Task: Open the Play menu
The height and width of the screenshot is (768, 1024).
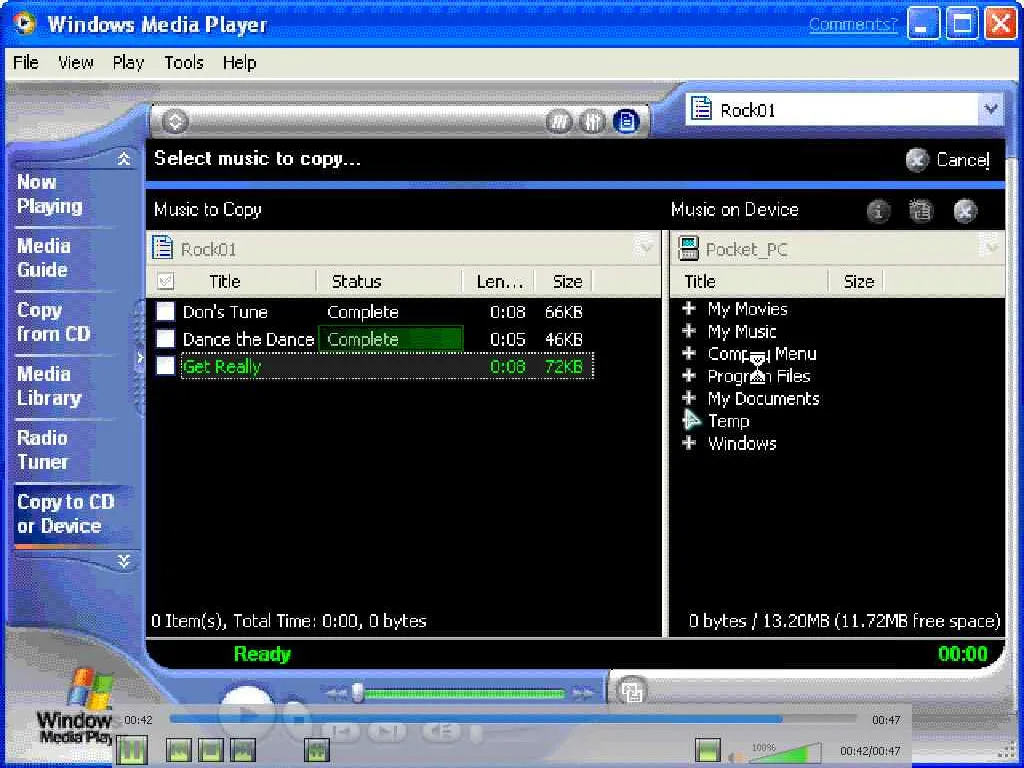Action: [128, 63]
